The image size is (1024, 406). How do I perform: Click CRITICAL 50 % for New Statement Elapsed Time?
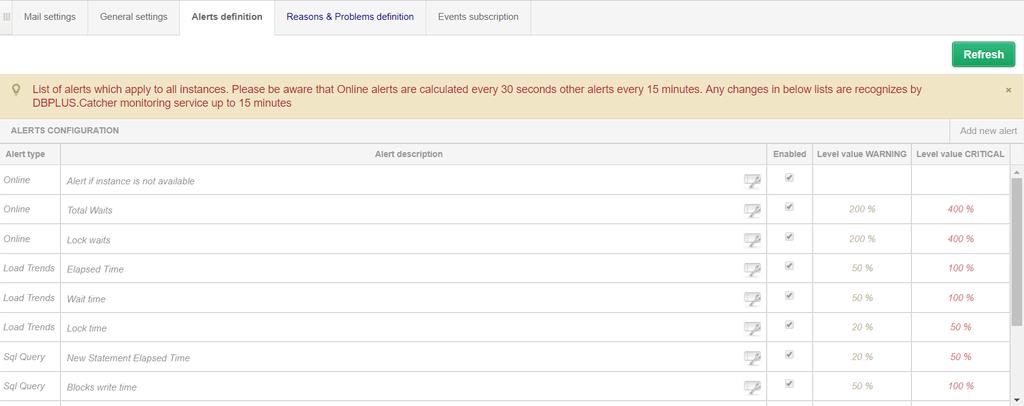[x=961, y=356]
